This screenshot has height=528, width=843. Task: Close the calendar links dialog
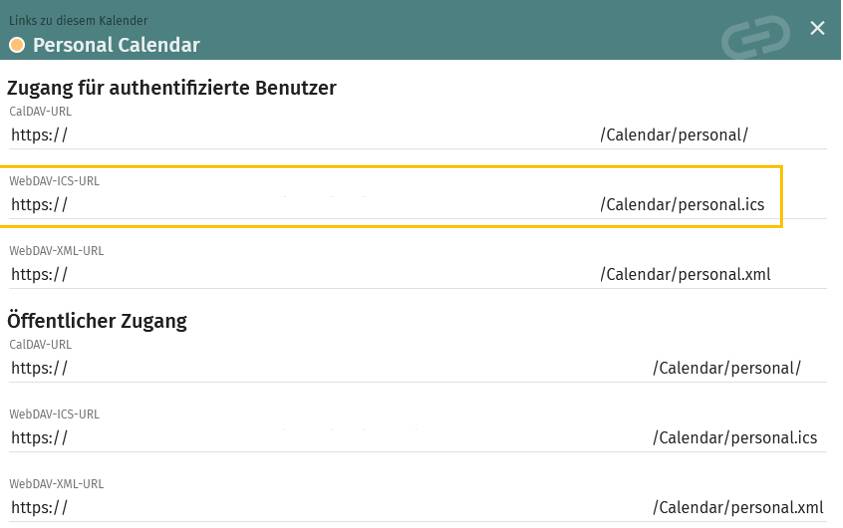click(x=817, y=28)
